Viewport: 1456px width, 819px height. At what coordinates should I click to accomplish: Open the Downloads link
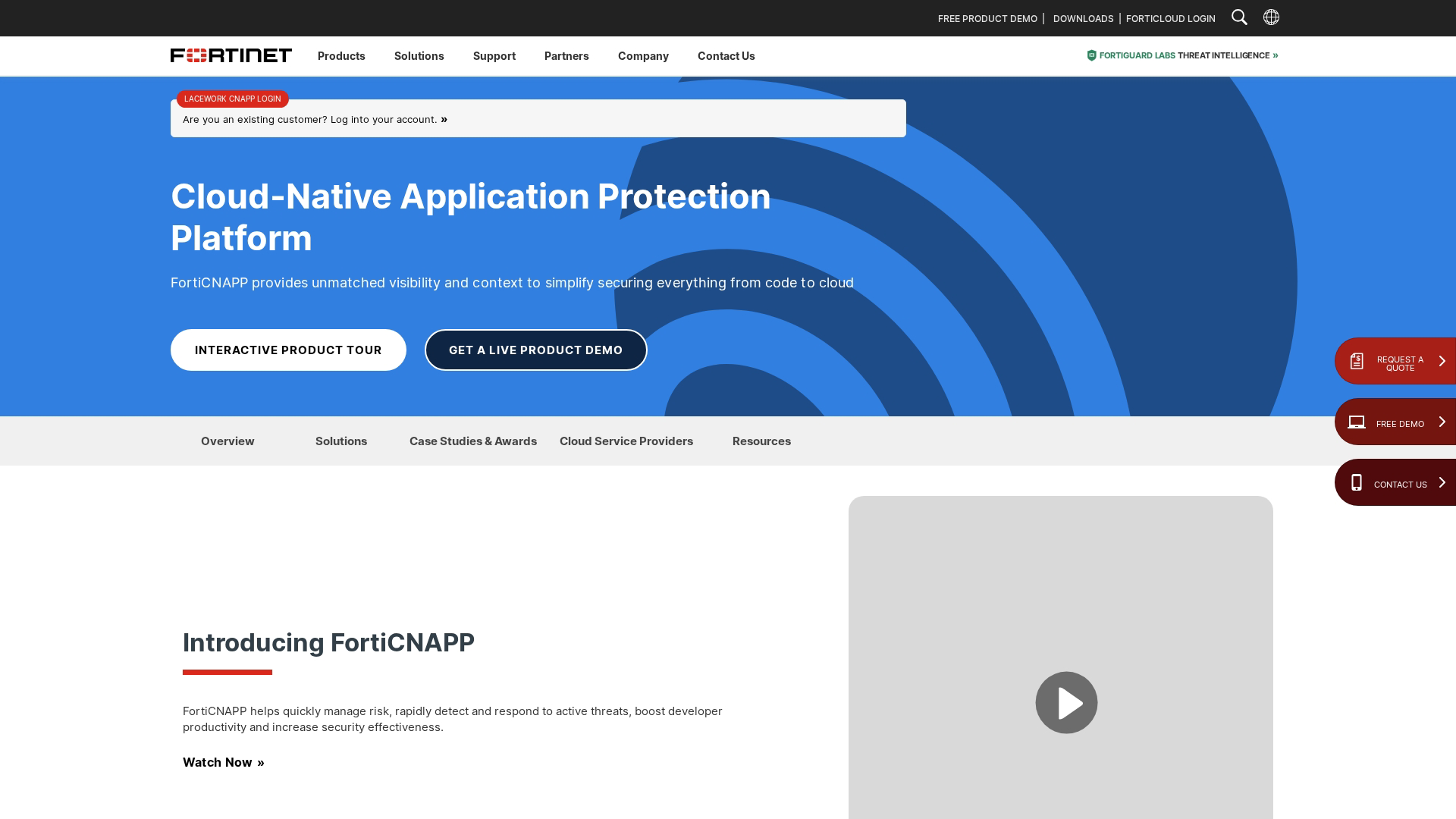click(x=1083, y=18)
